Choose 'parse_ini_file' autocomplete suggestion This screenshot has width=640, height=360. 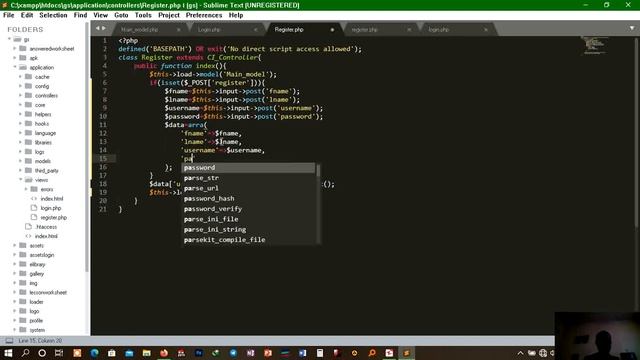coord(248,219)
